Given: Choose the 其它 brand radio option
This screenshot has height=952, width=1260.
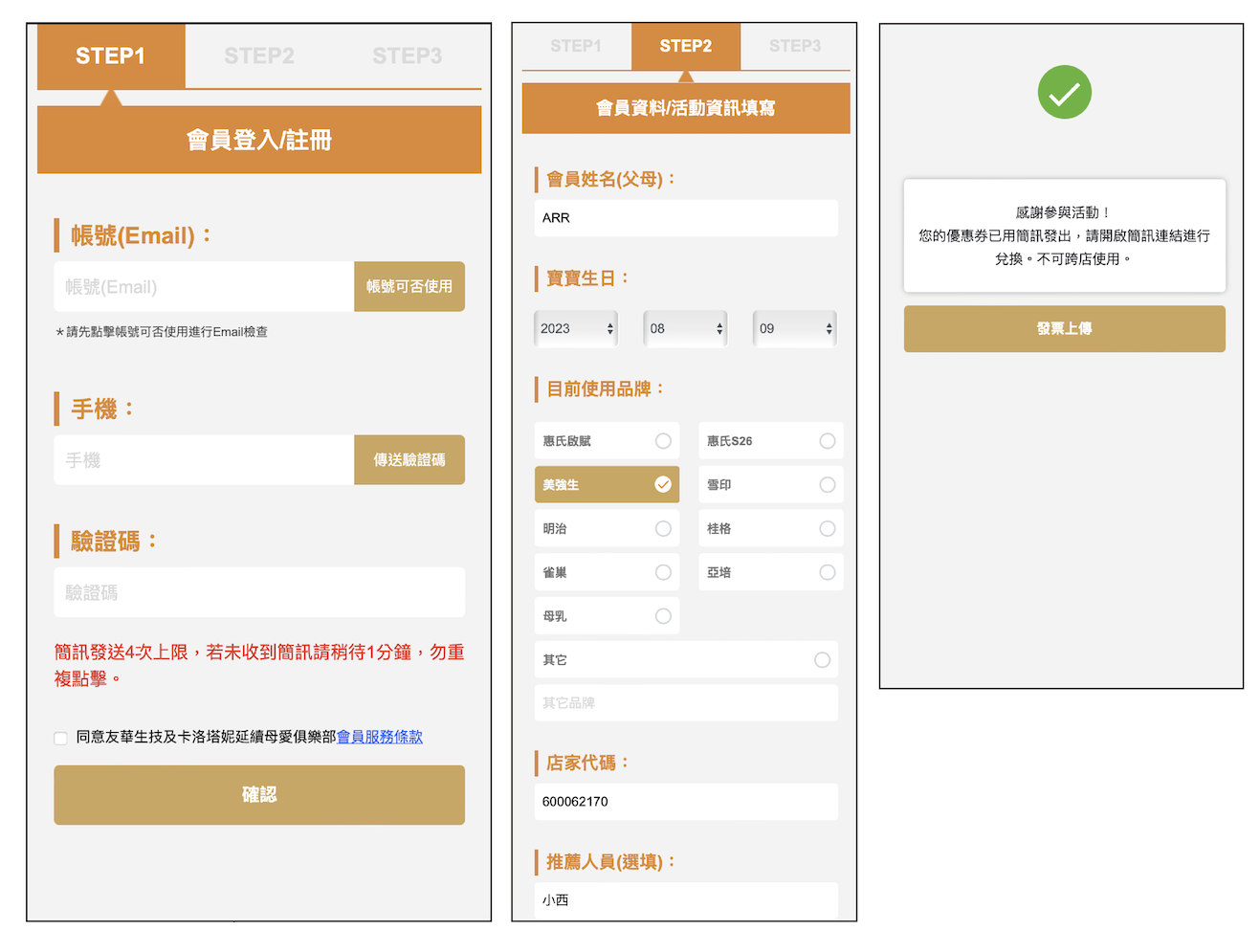Looking at the screenshot, I should click(x=821, y=660).
